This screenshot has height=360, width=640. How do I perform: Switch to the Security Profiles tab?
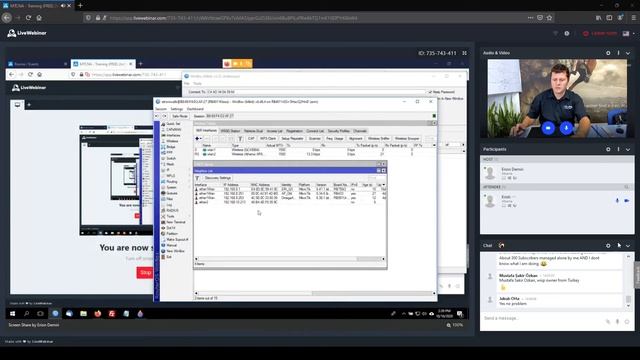point(338,131)
